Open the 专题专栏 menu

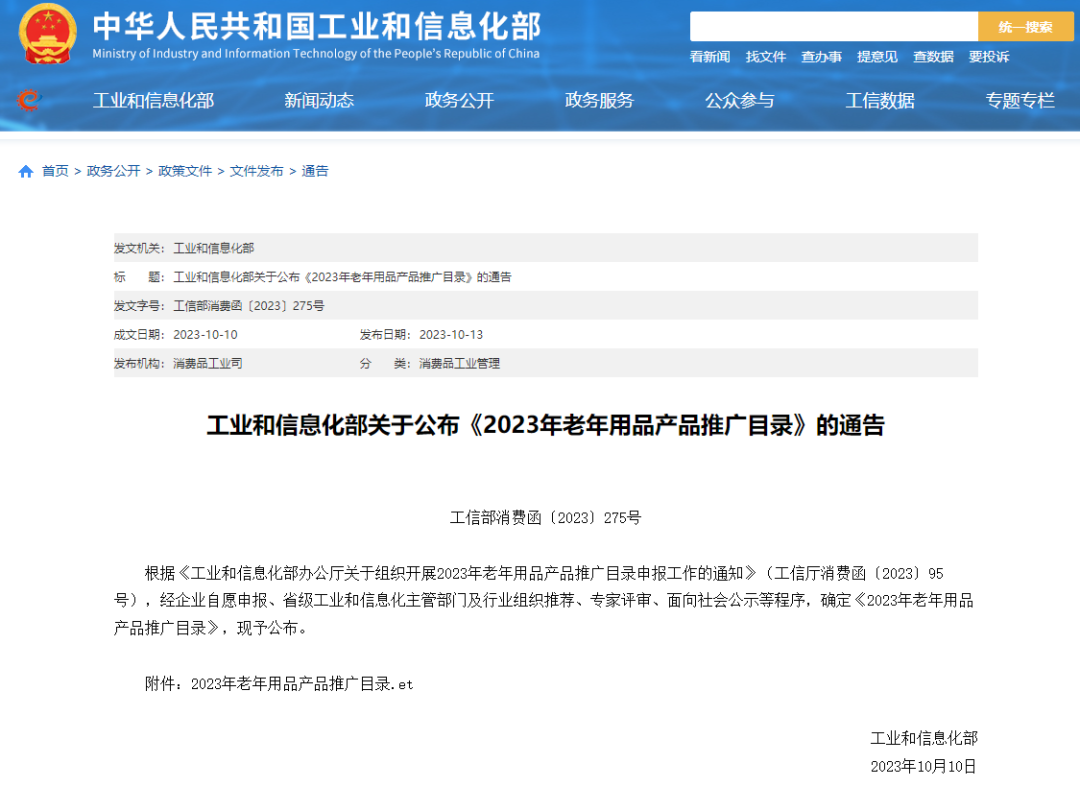click(1019, 100)
